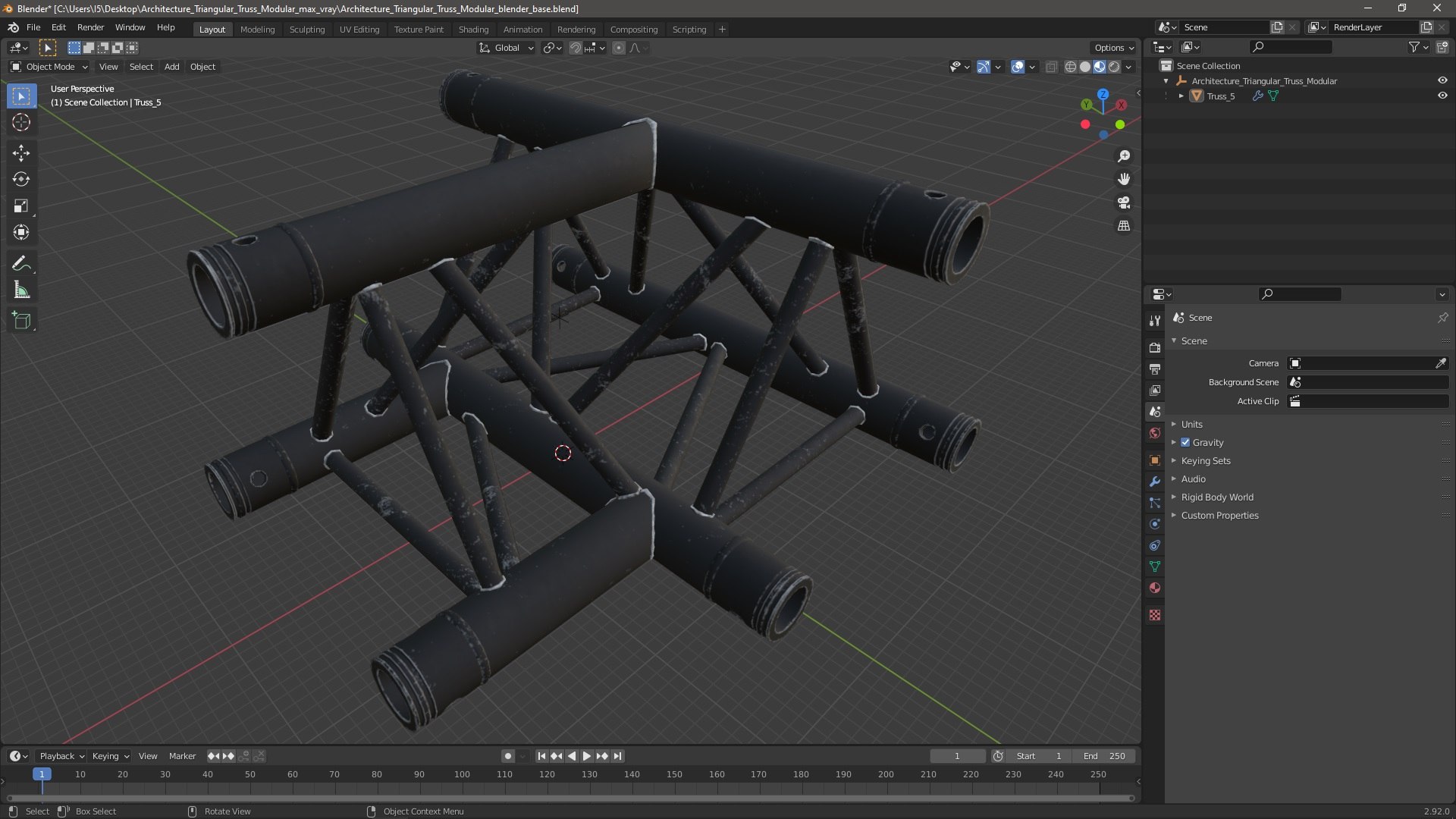Image resolution: width=1456 pixels, height=819 pixels.
Task: Toggle camera view in the viewport
Action: 1124,202
